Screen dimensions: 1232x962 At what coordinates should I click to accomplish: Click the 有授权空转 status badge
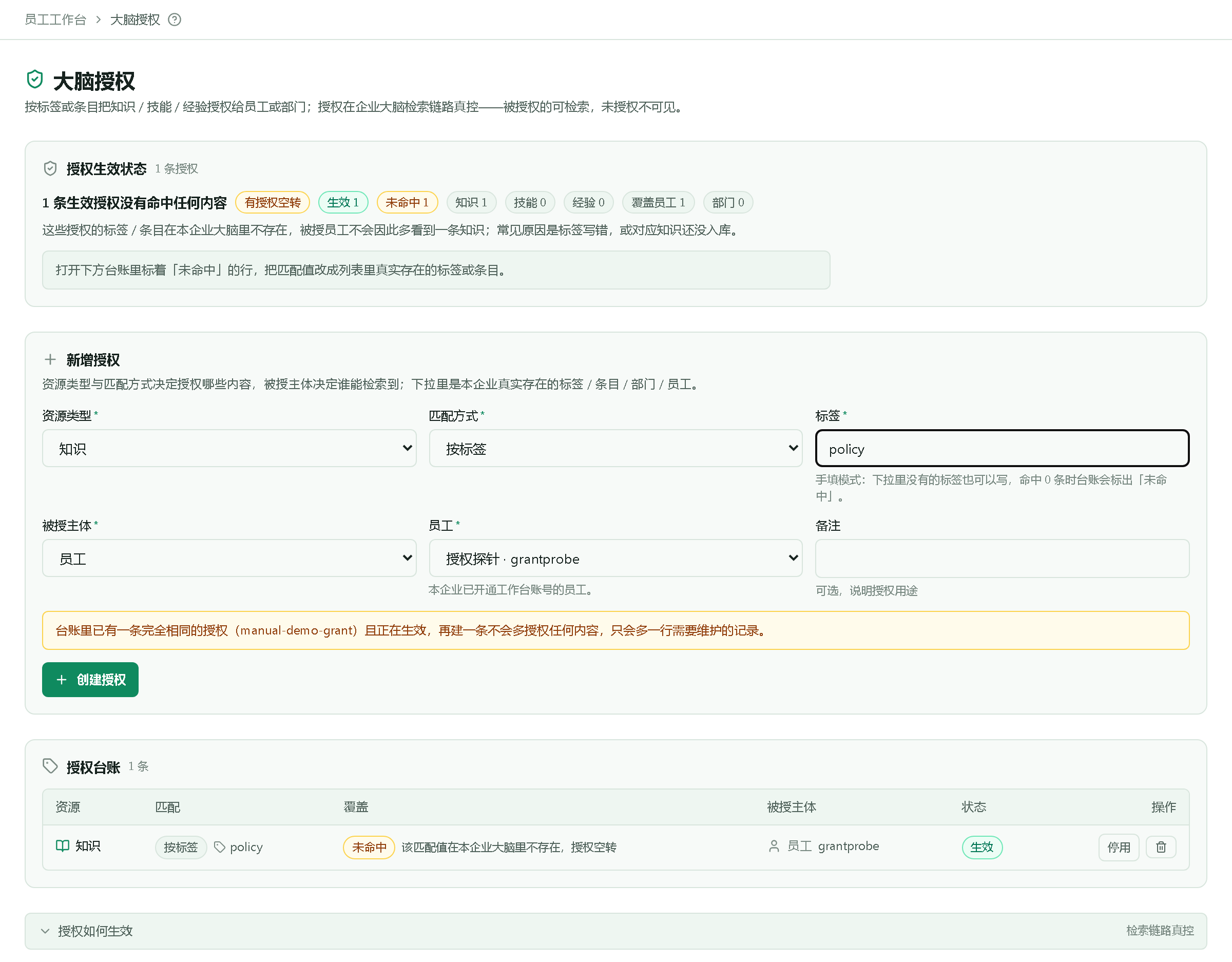[x=273, y=203]
